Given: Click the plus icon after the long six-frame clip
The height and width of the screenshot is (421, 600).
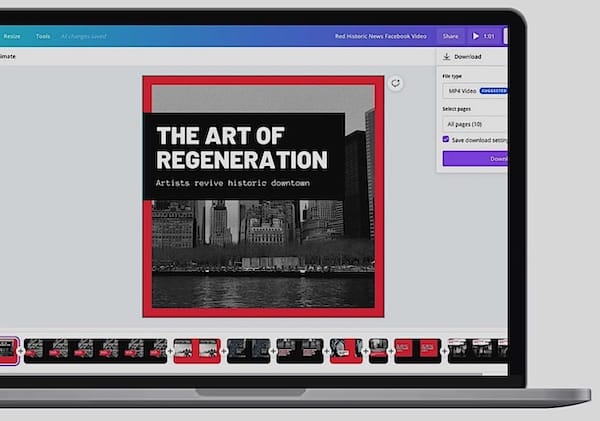Looking at the screenshot, I should click(171, 351).
